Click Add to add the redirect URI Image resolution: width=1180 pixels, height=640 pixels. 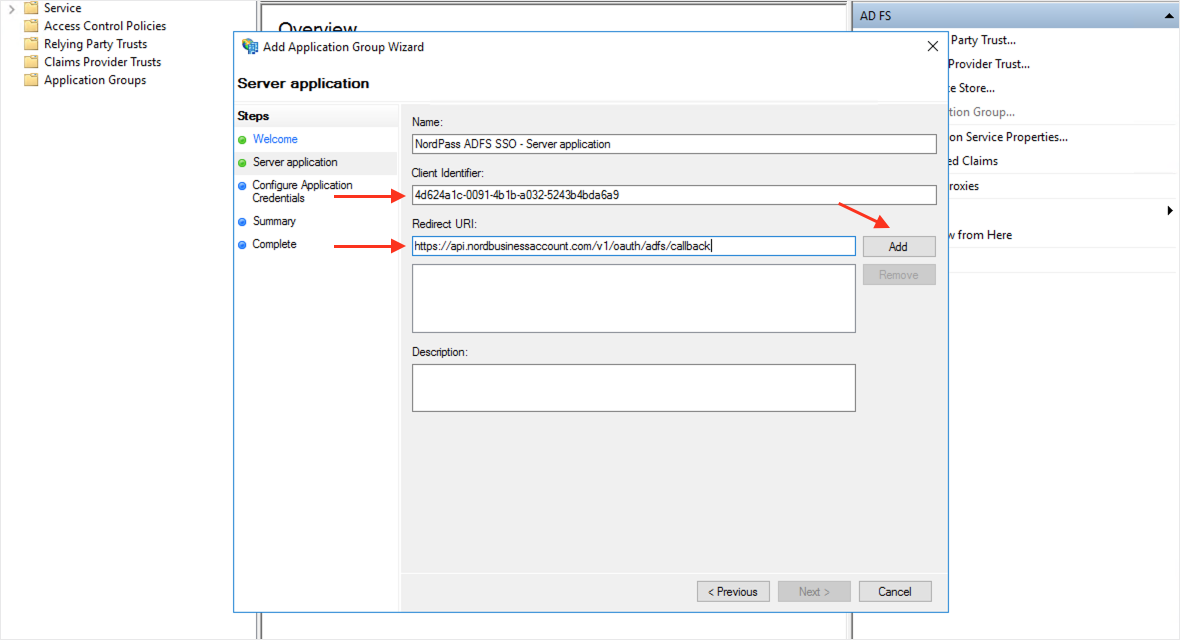pos(899,246)
